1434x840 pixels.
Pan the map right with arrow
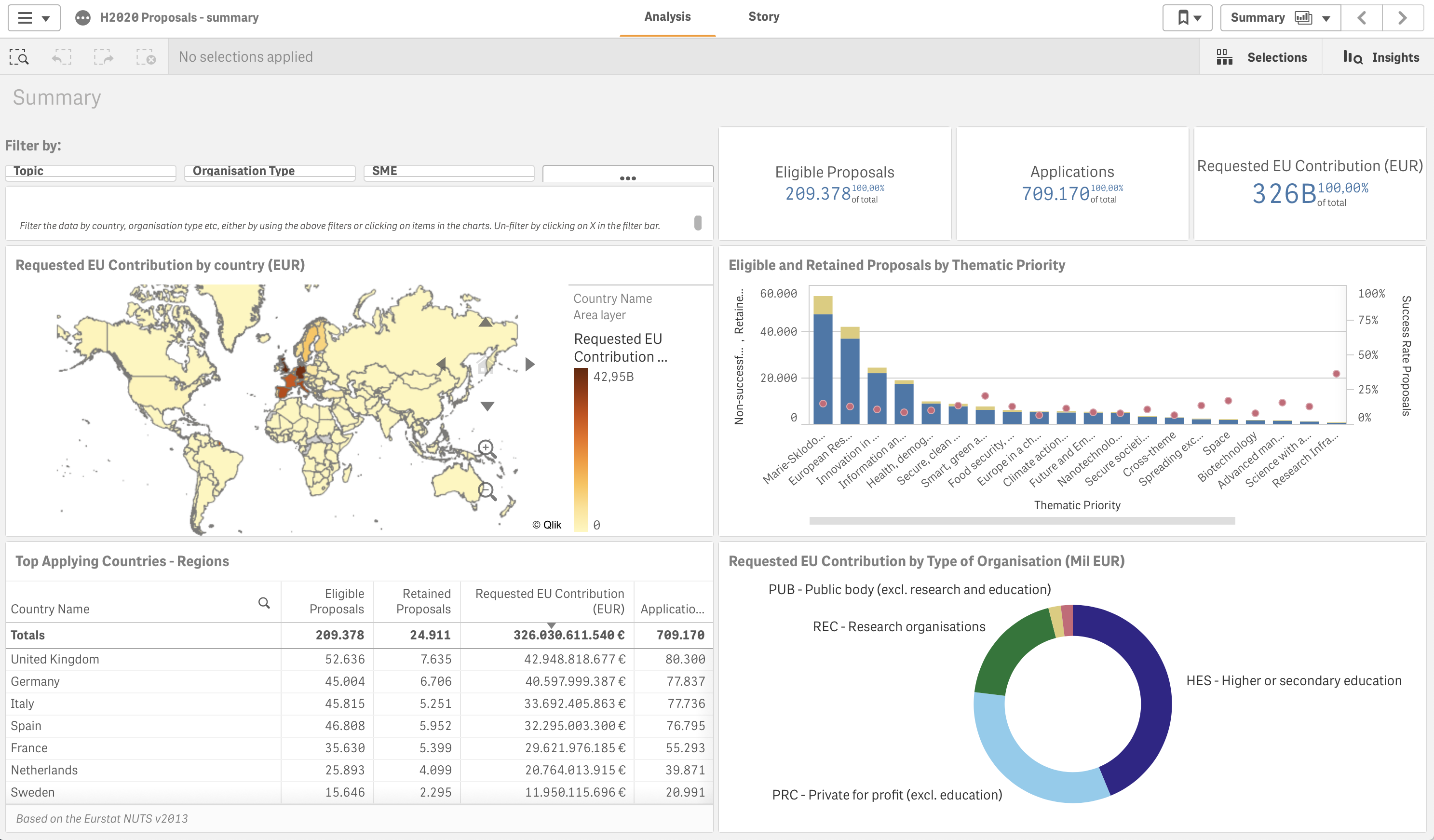coord(530,364)
